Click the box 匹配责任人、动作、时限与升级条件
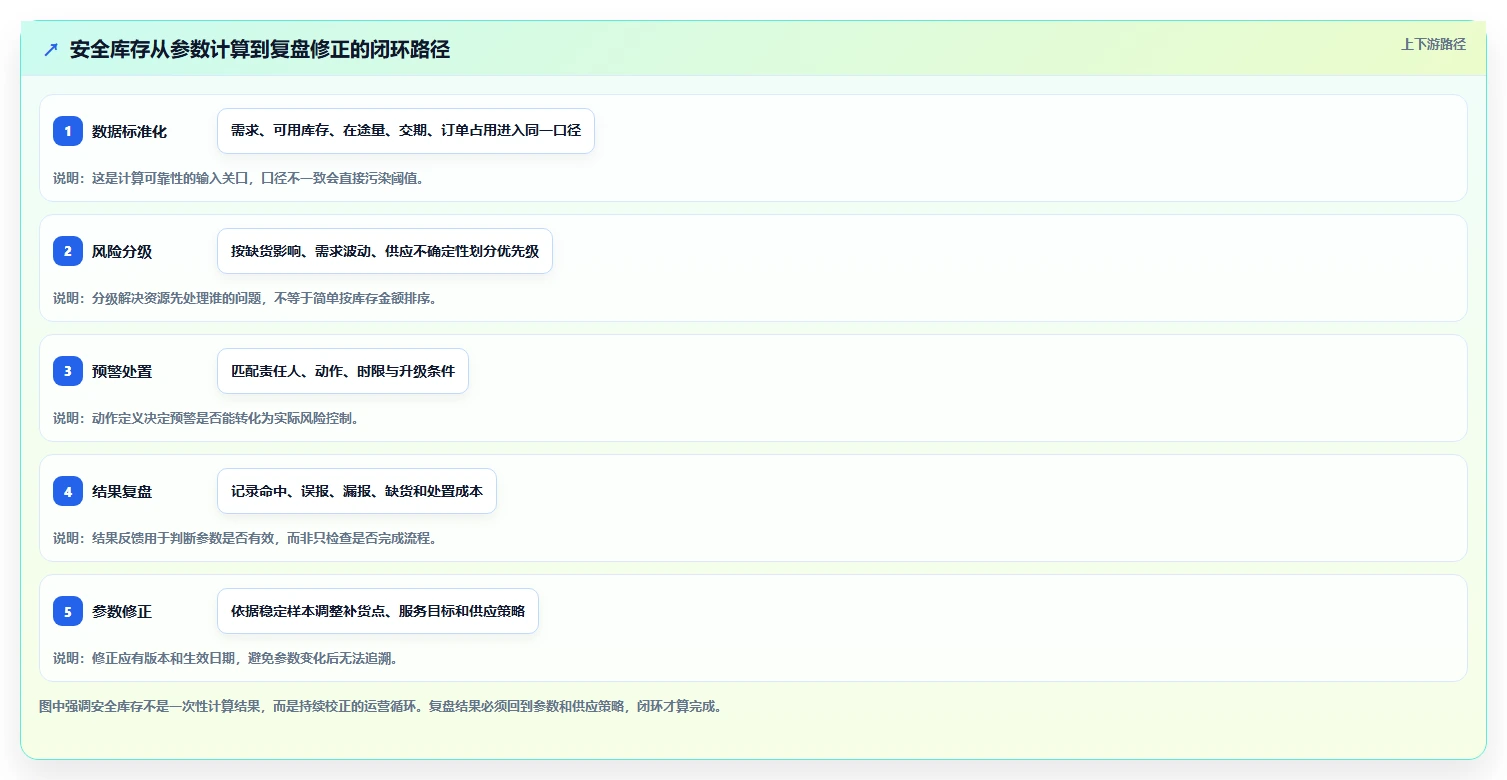The height and width of the screenshot is (780, 1507). click(343, 371)
